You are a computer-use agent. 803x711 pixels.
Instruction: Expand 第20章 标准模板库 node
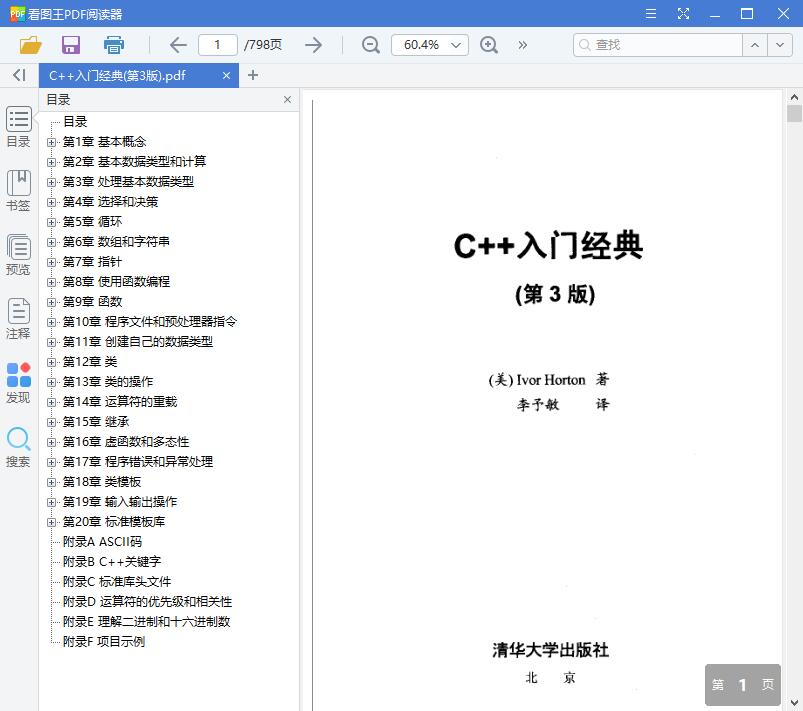coord(51,522)
